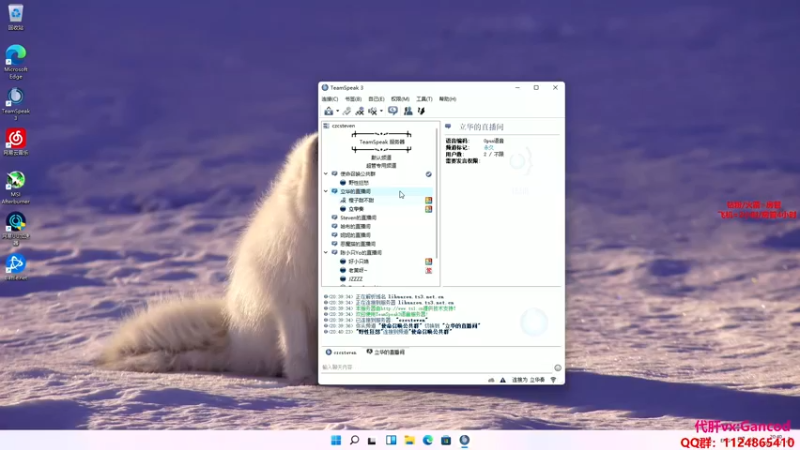Open Task View from the taskbar
The image size is (800, 450).
point(372,440)
